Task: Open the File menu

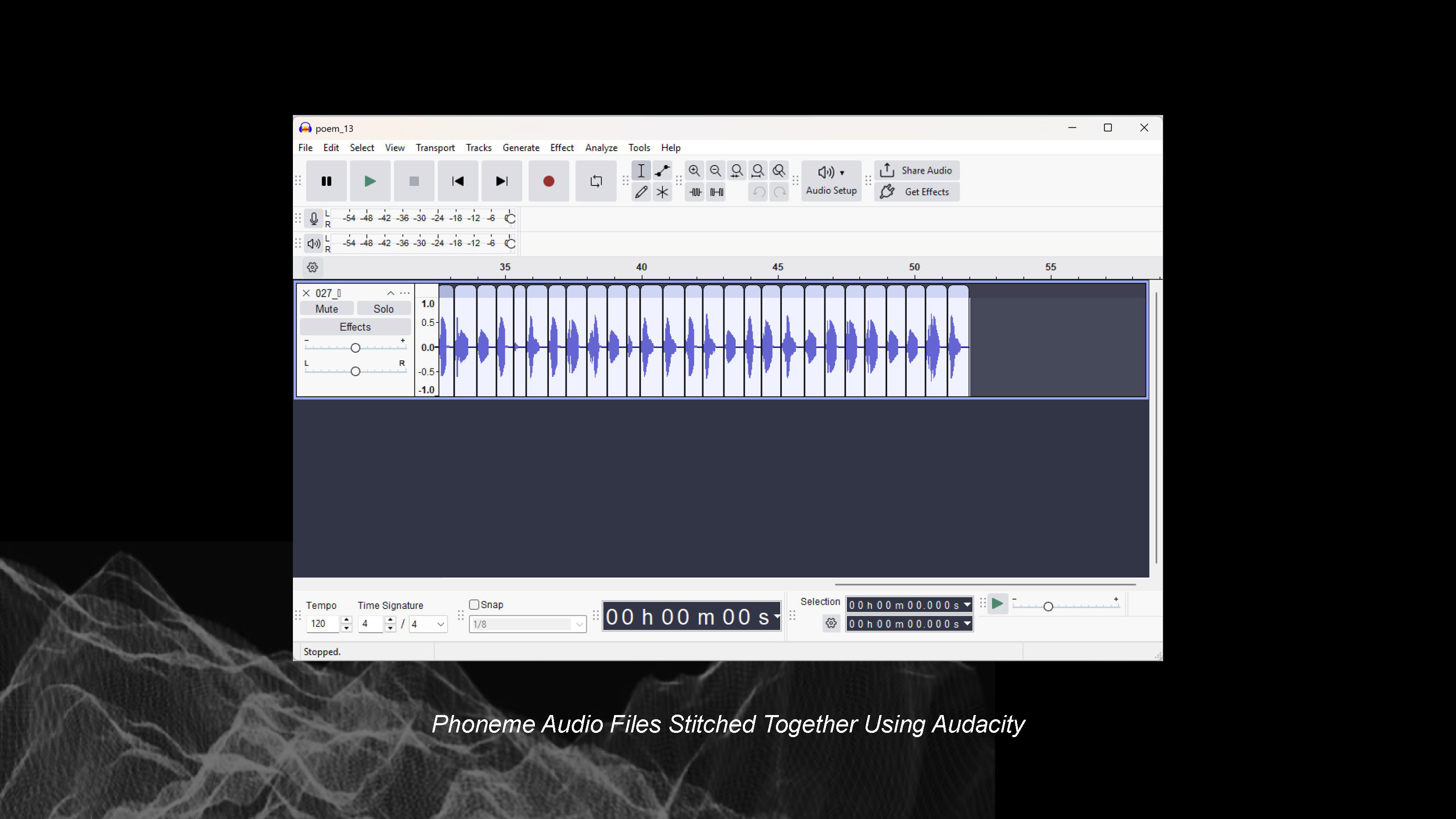Action: [x=305, y=148]
